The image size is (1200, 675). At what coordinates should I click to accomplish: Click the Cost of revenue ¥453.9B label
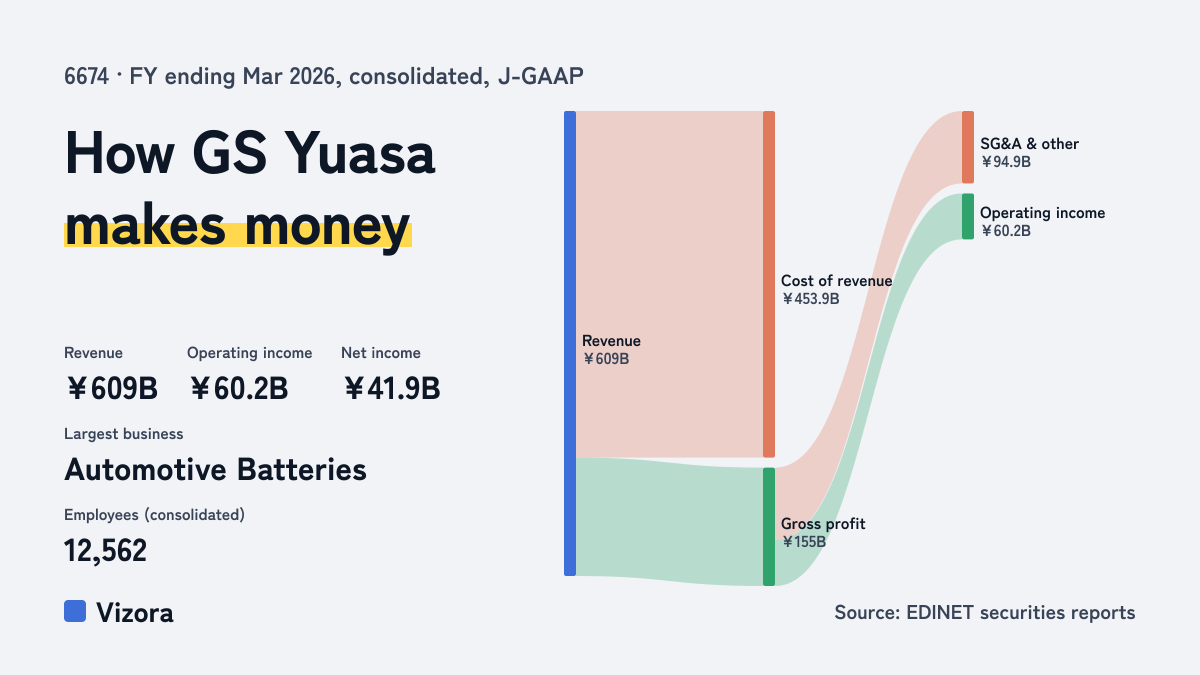(x=836, y=289)
